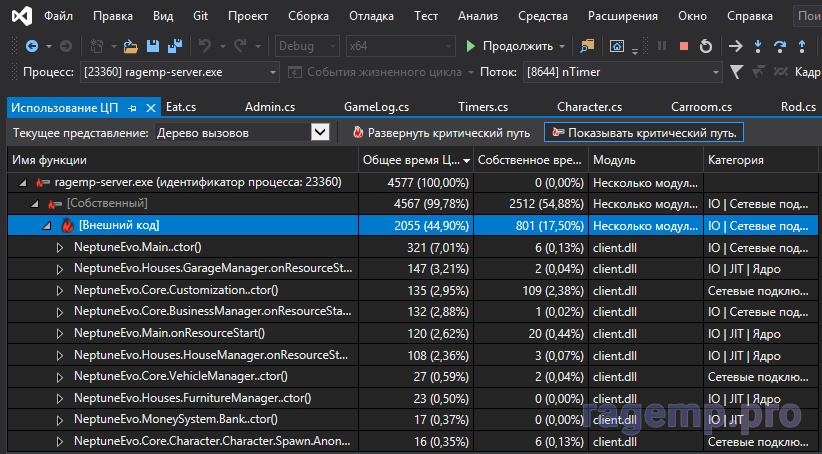
Task: Click the flame icon beside Внешний код
Action: pyautogui.click(x=67, y=225)
